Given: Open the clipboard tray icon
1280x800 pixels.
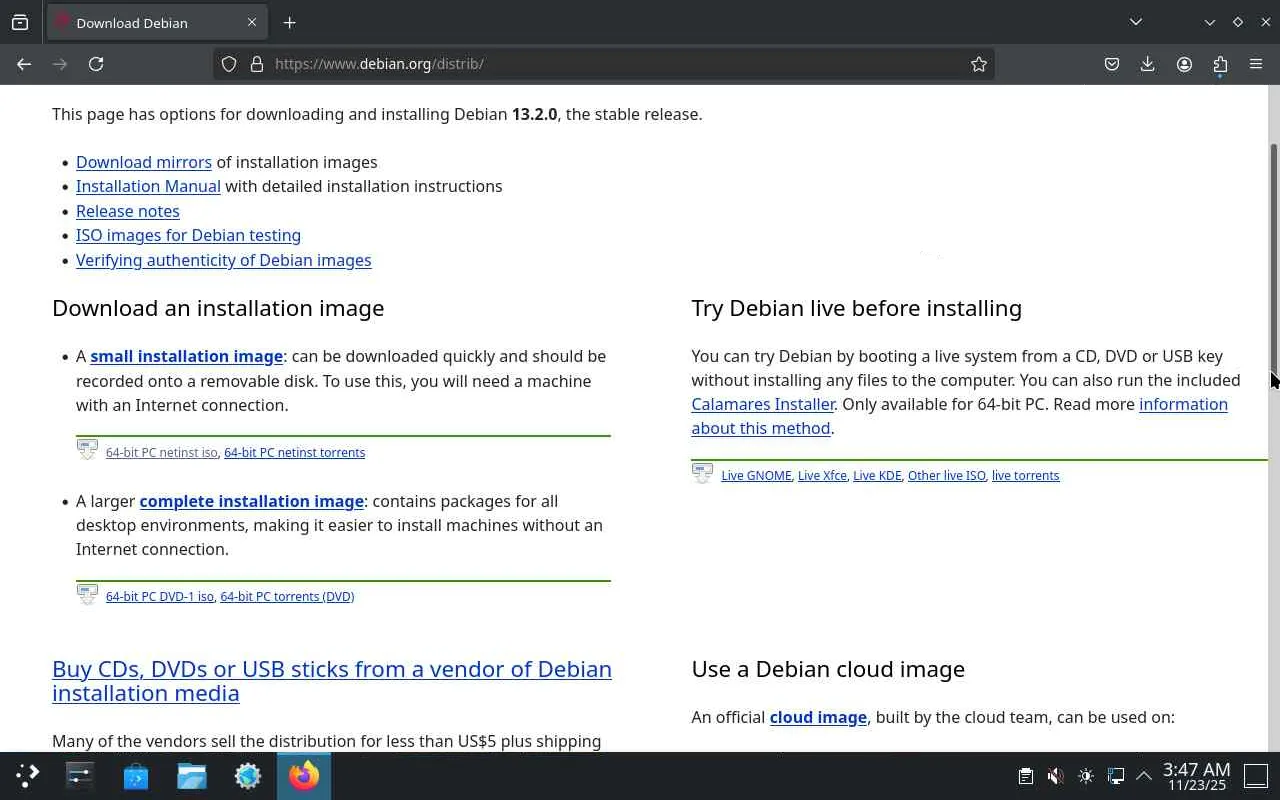Looking at the screenshot, I should pos(1025,776).
